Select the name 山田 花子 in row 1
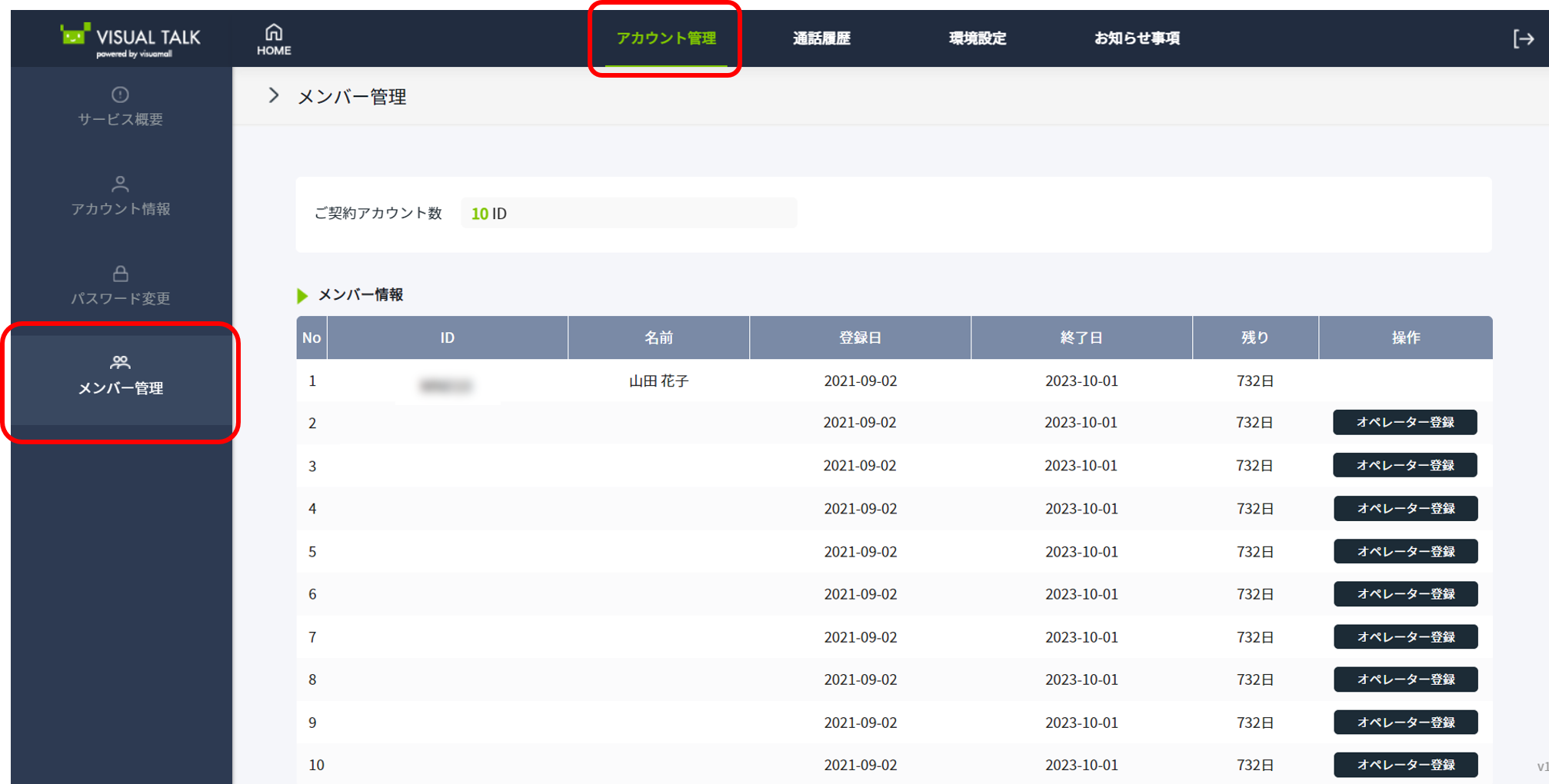Viewport: 1549px width, 784px height. (658, 381)
